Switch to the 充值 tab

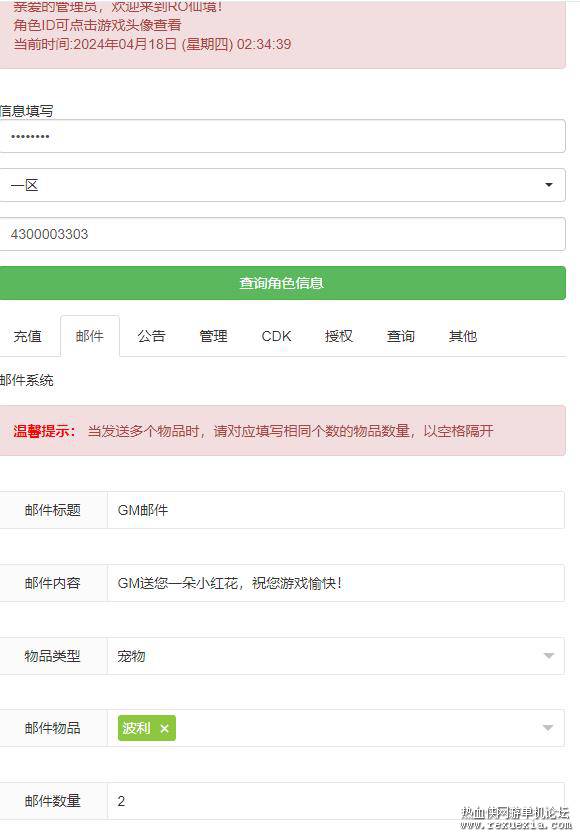coord(27,336)
